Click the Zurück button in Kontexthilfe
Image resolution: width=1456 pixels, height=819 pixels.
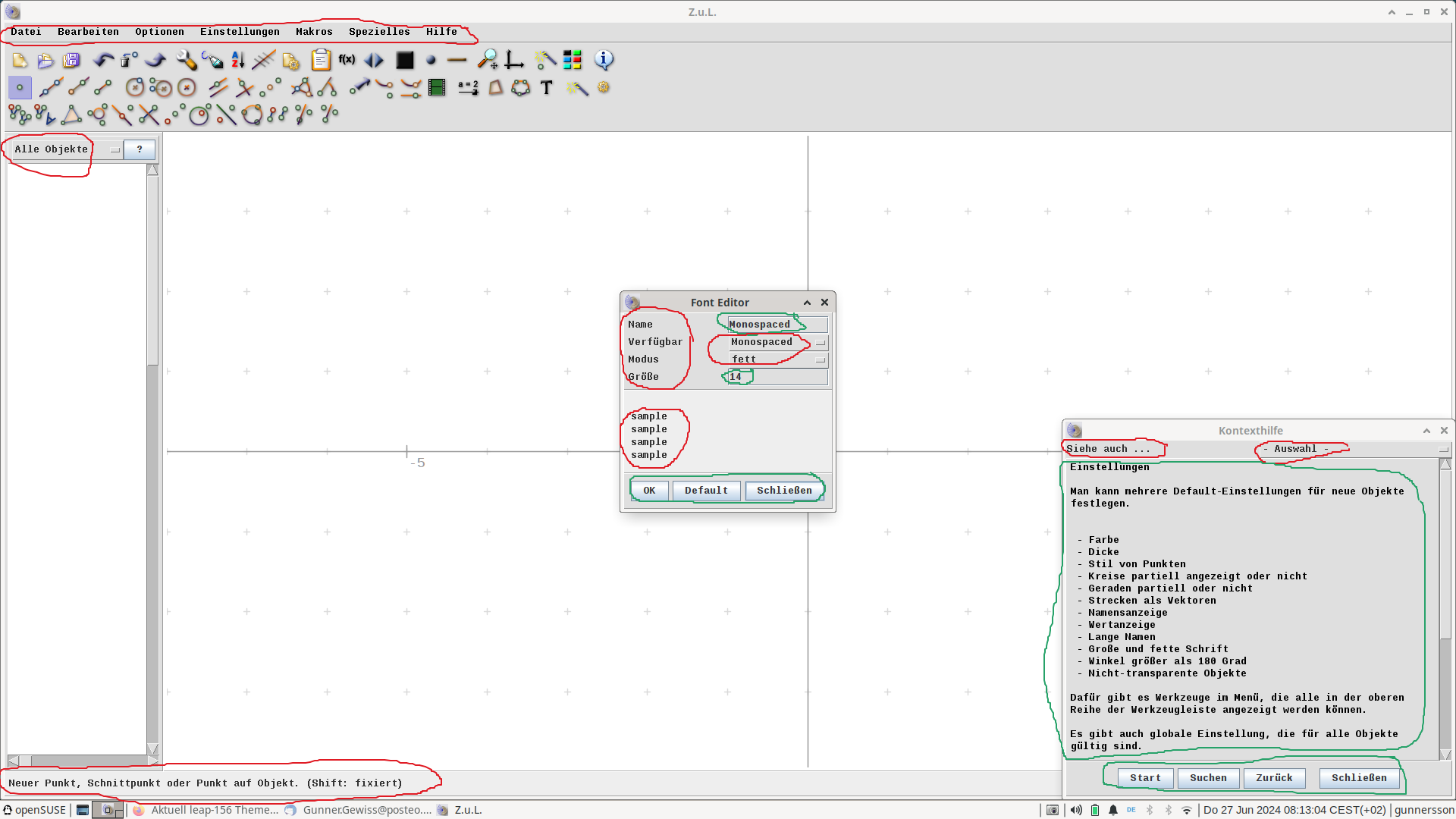[x=1274, y=778]
